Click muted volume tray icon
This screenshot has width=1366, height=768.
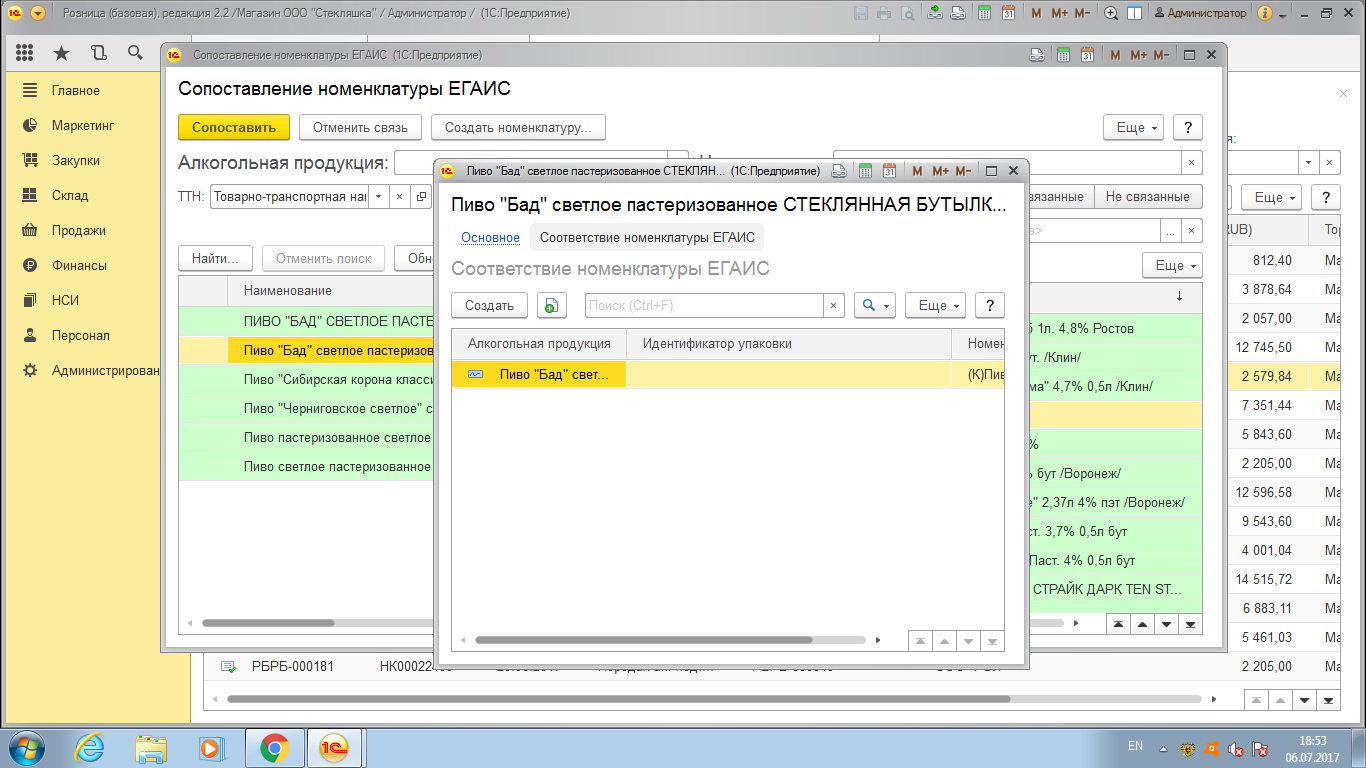tap(1236, 748)
